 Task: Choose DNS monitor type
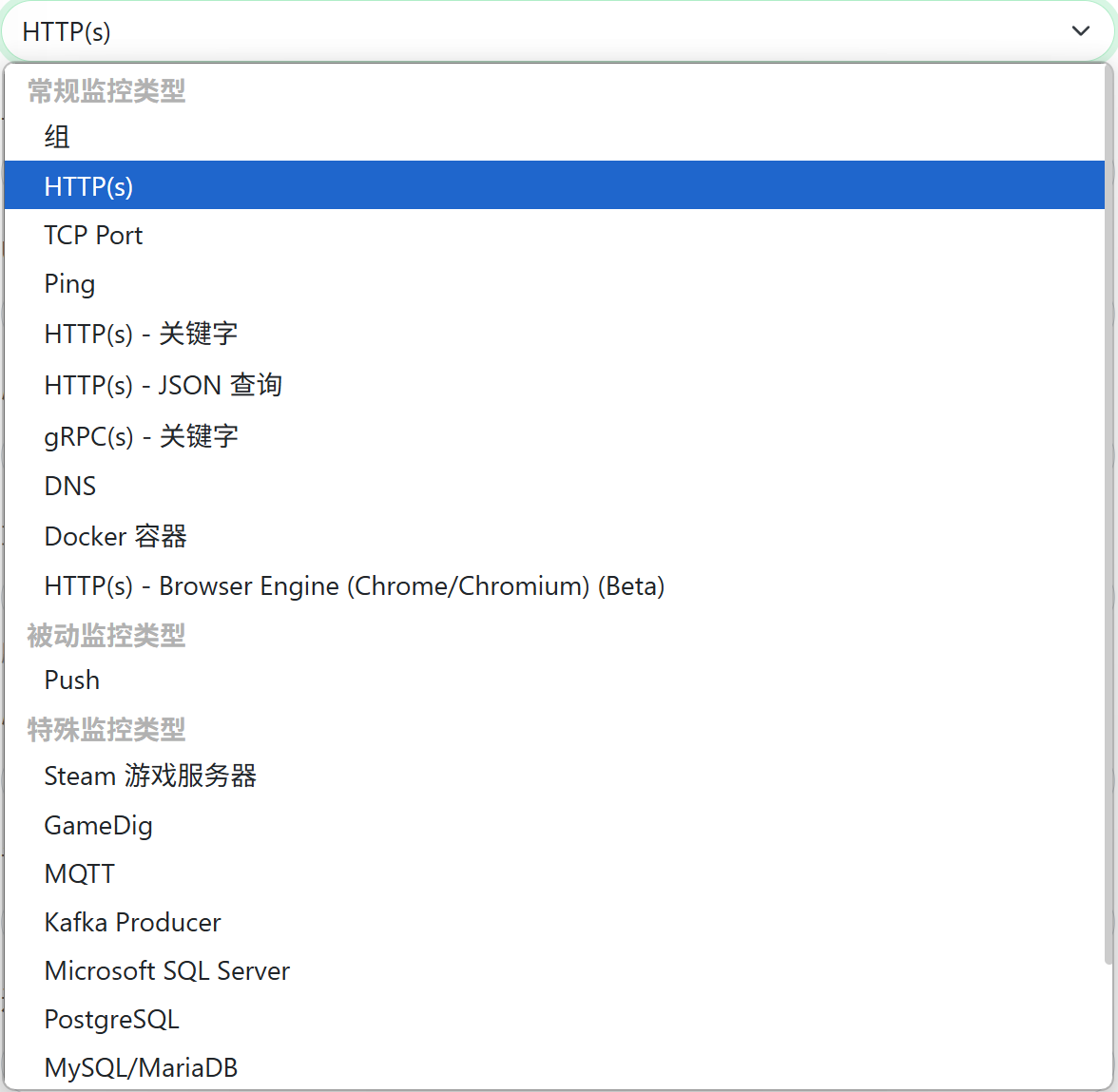point(554,487)
